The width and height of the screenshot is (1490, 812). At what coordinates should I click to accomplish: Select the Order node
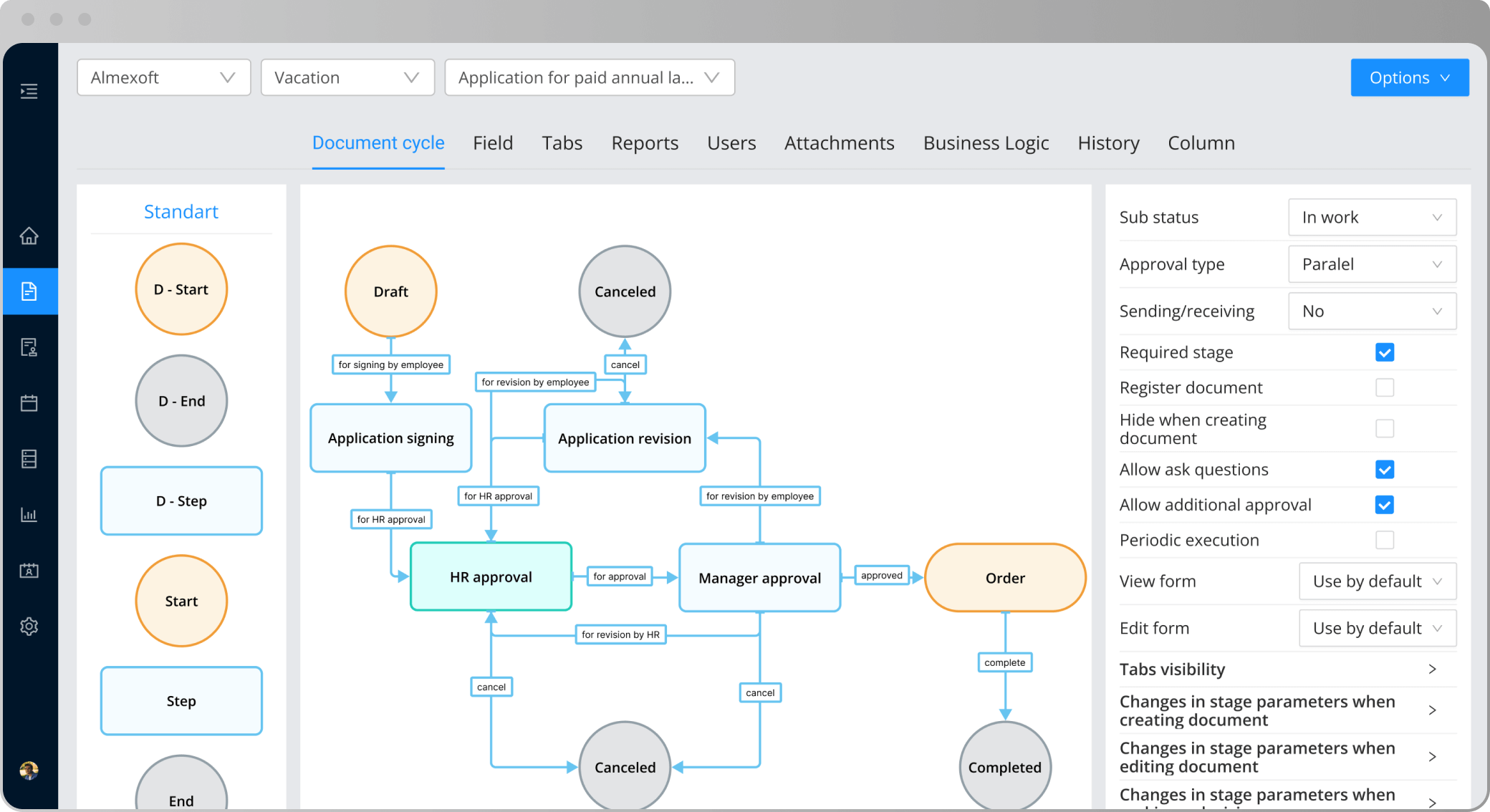[x=1005, y=578]
